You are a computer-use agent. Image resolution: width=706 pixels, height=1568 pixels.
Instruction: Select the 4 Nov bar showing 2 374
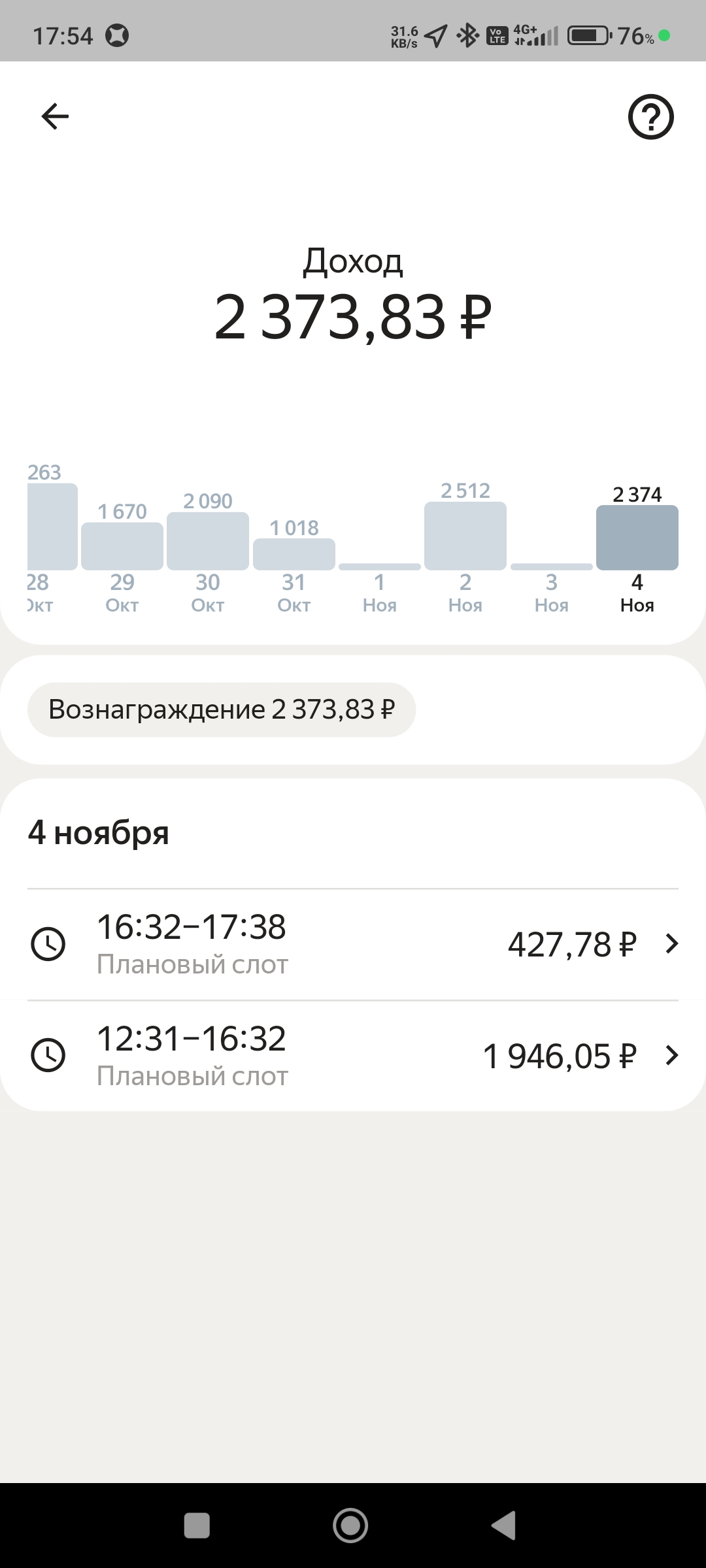tap(637, 538)
